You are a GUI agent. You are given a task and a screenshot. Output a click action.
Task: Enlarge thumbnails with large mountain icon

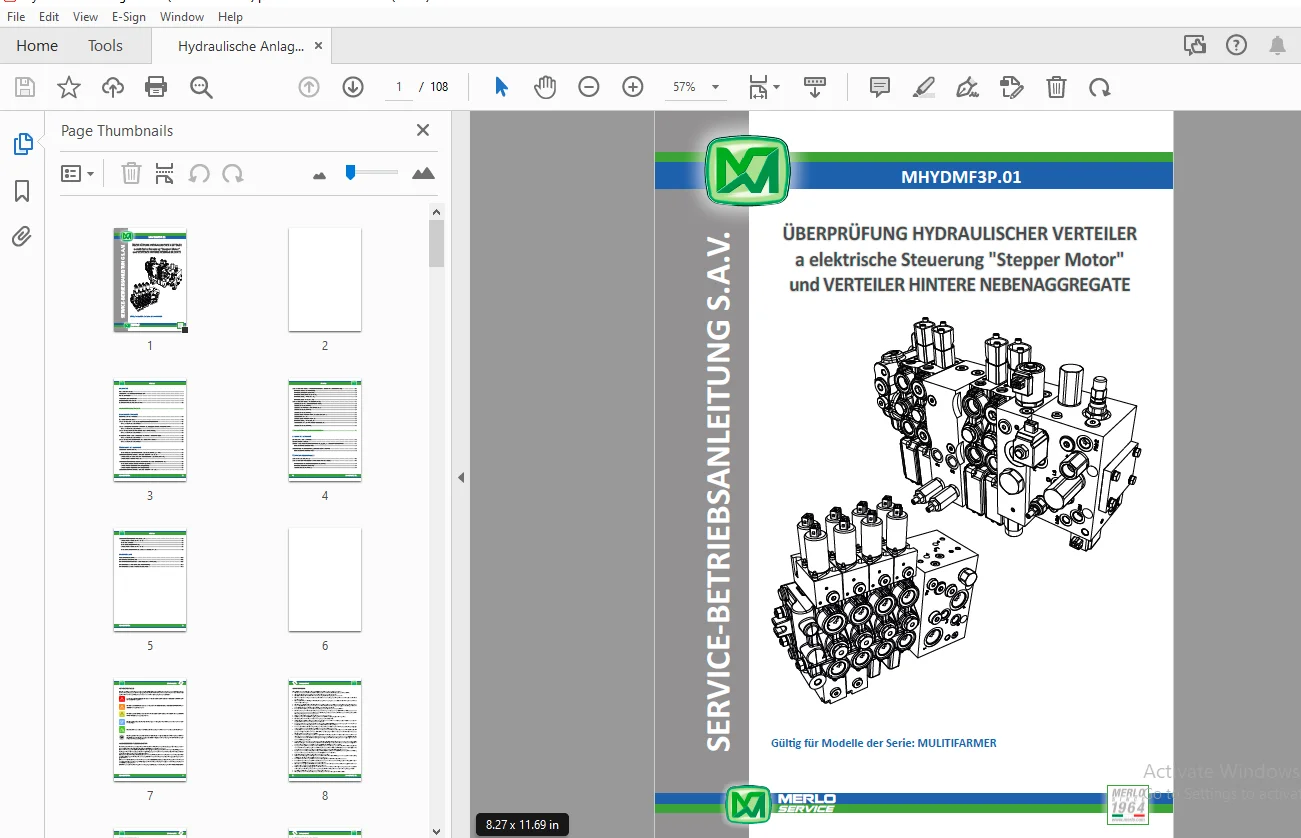coord(424,174)
